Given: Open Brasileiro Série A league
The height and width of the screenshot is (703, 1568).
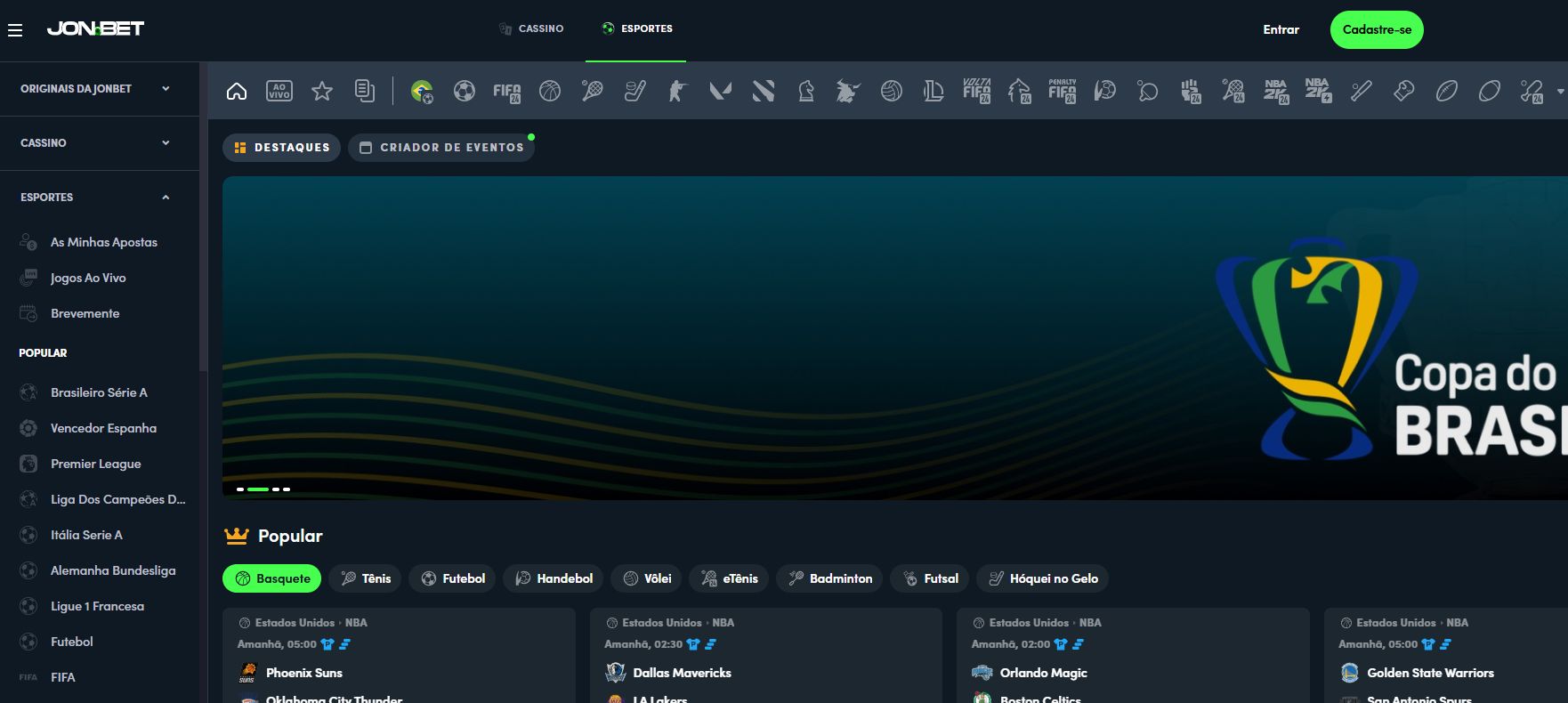Looking at the screenshot, I should 100,392.
